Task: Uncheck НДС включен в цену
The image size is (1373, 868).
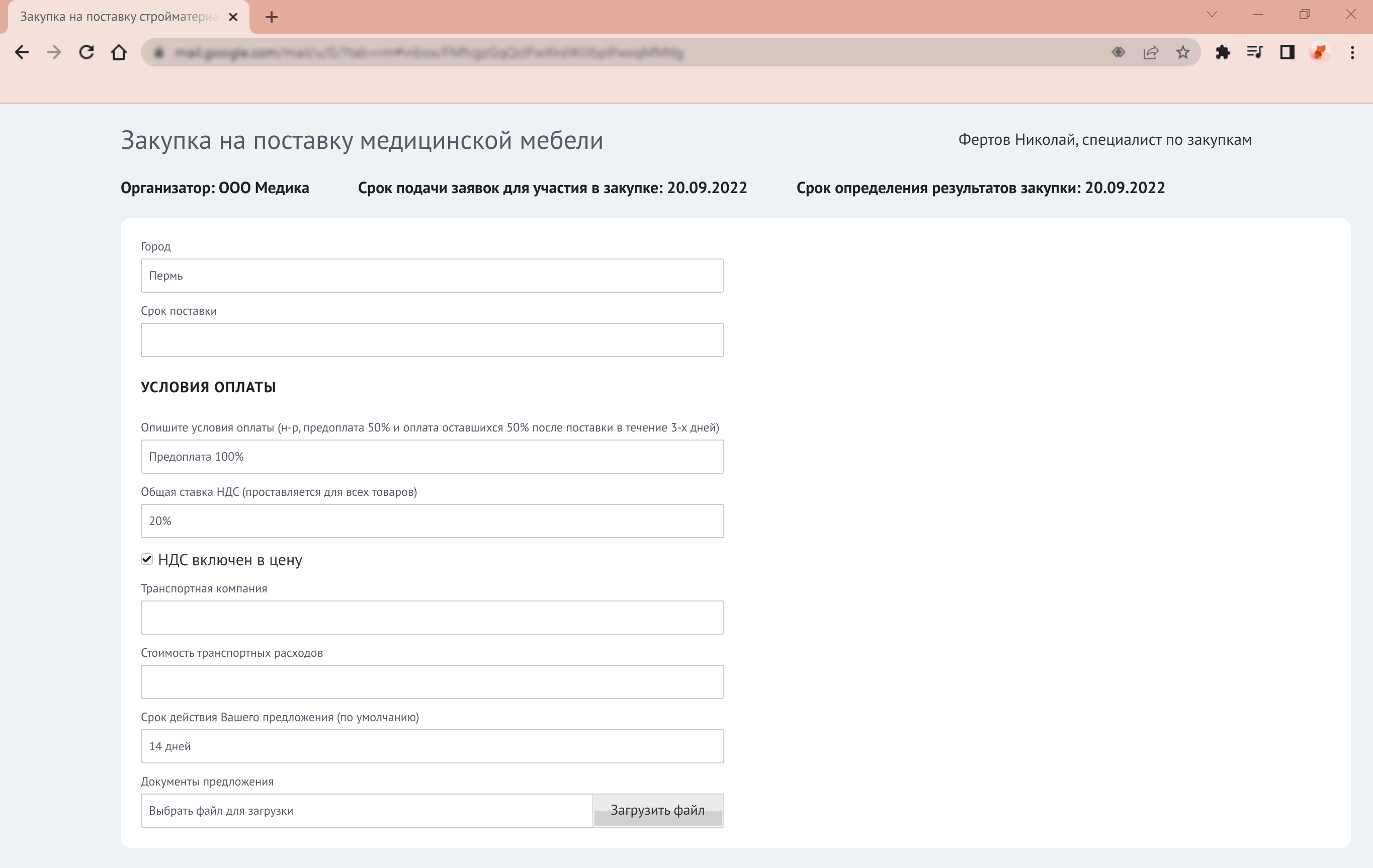Action: point(146,560)
